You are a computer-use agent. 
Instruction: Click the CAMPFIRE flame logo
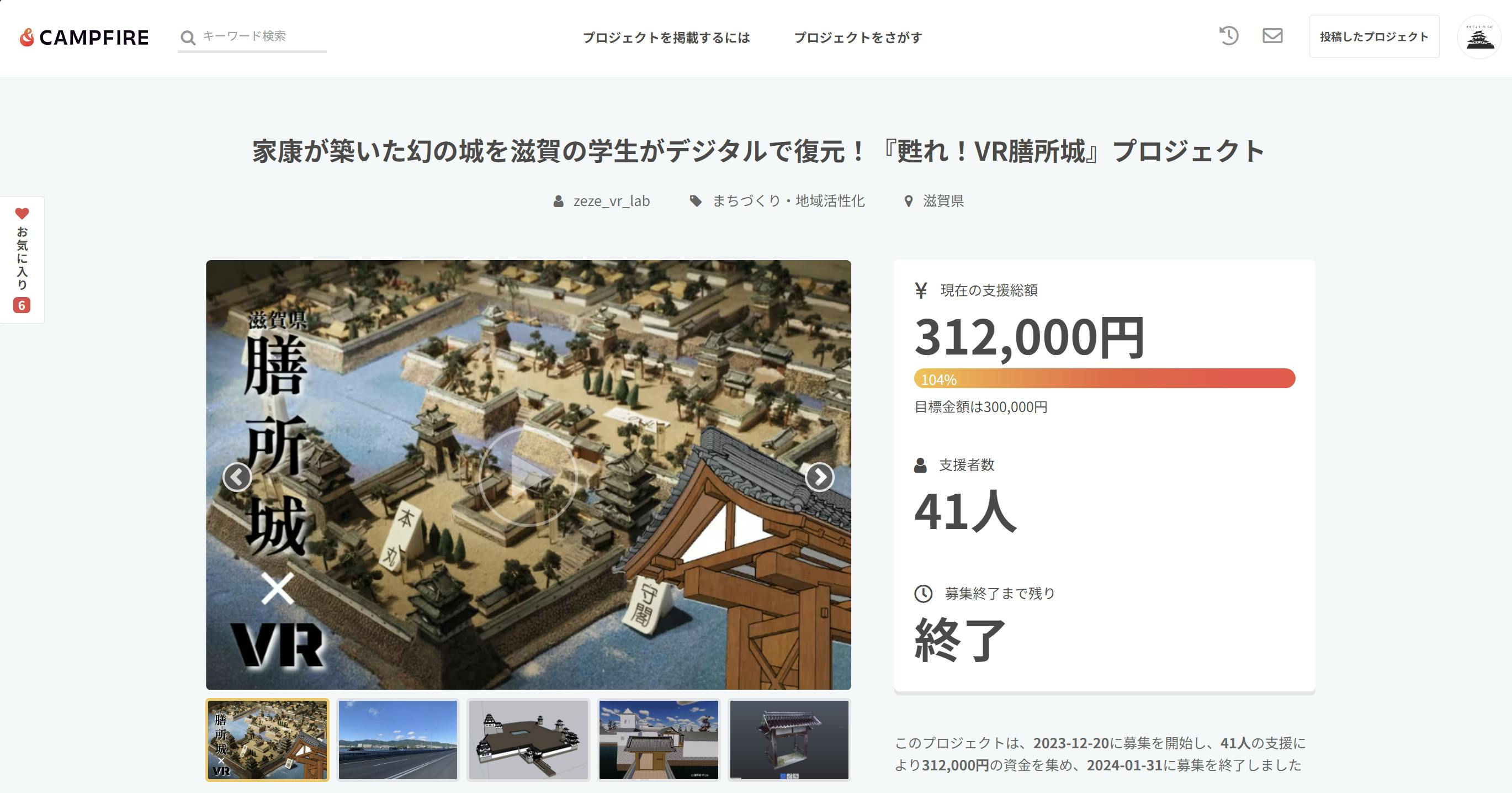(26, 38)
